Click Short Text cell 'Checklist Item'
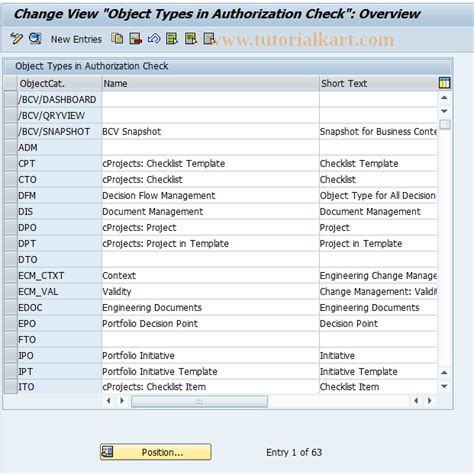This screenshot has height=474, width=474. click(x=378, y=387)
